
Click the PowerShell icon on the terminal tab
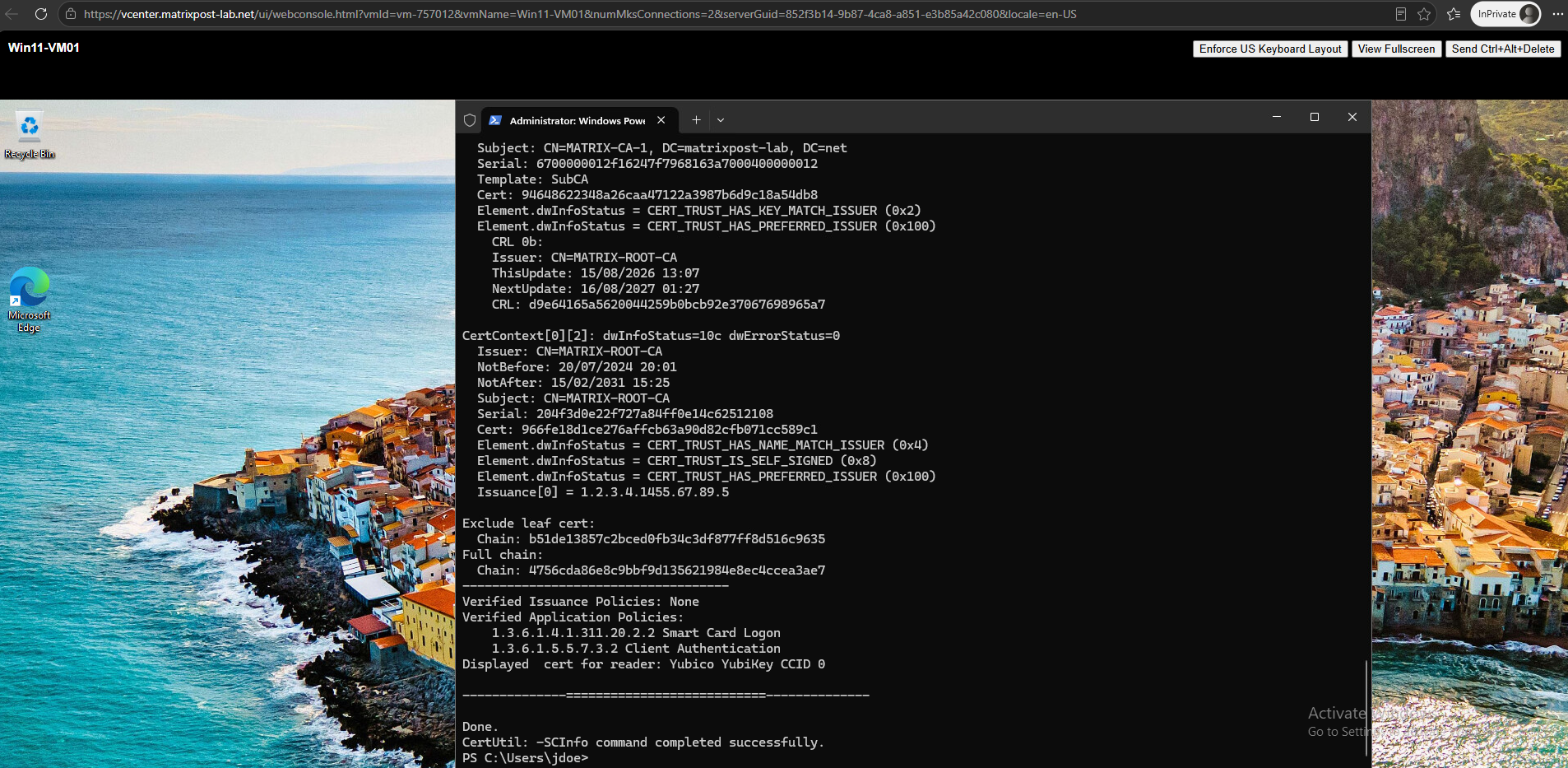coord(495,120)
